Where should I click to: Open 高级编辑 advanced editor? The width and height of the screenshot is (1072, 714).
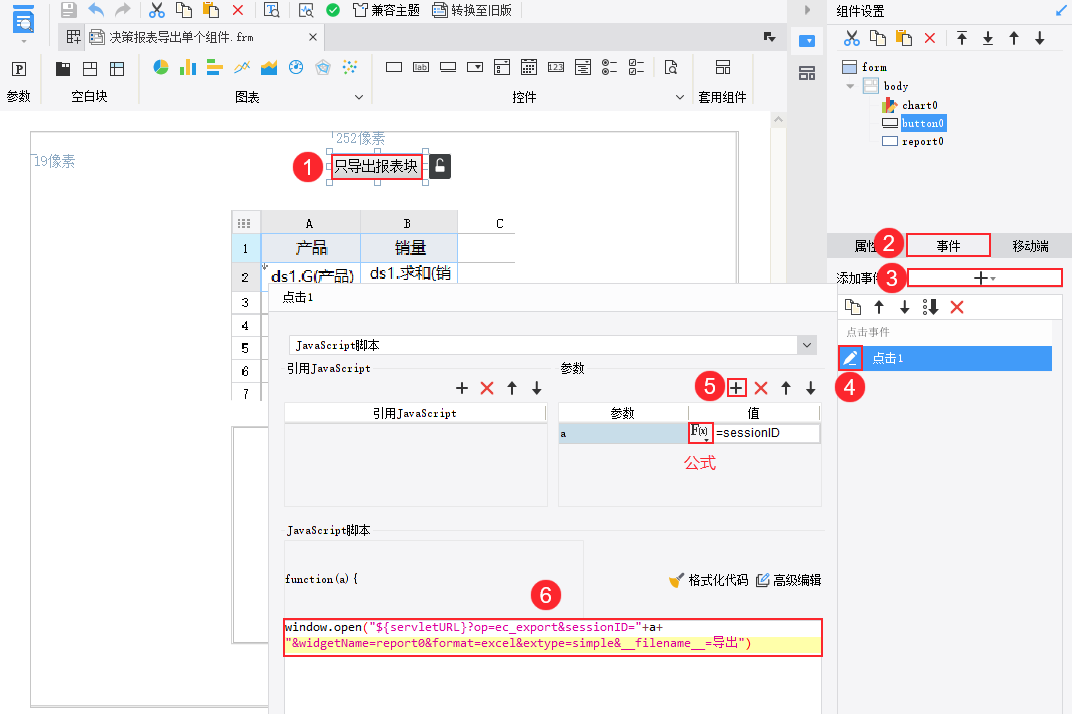pyautogui.click(x=788, y=581)
